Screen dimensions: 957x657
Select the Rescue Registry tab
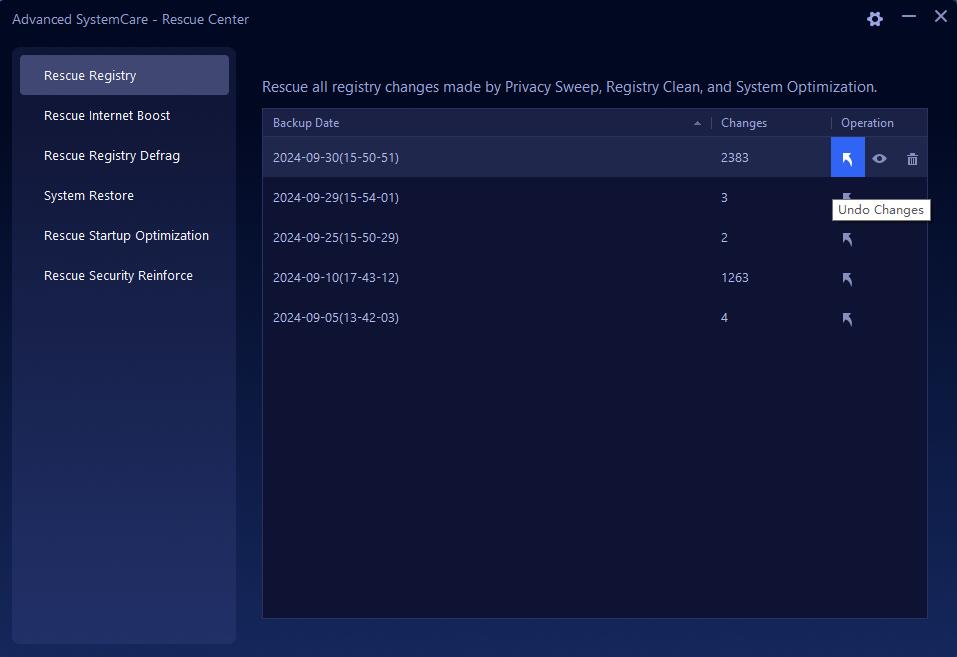(125, 75)
